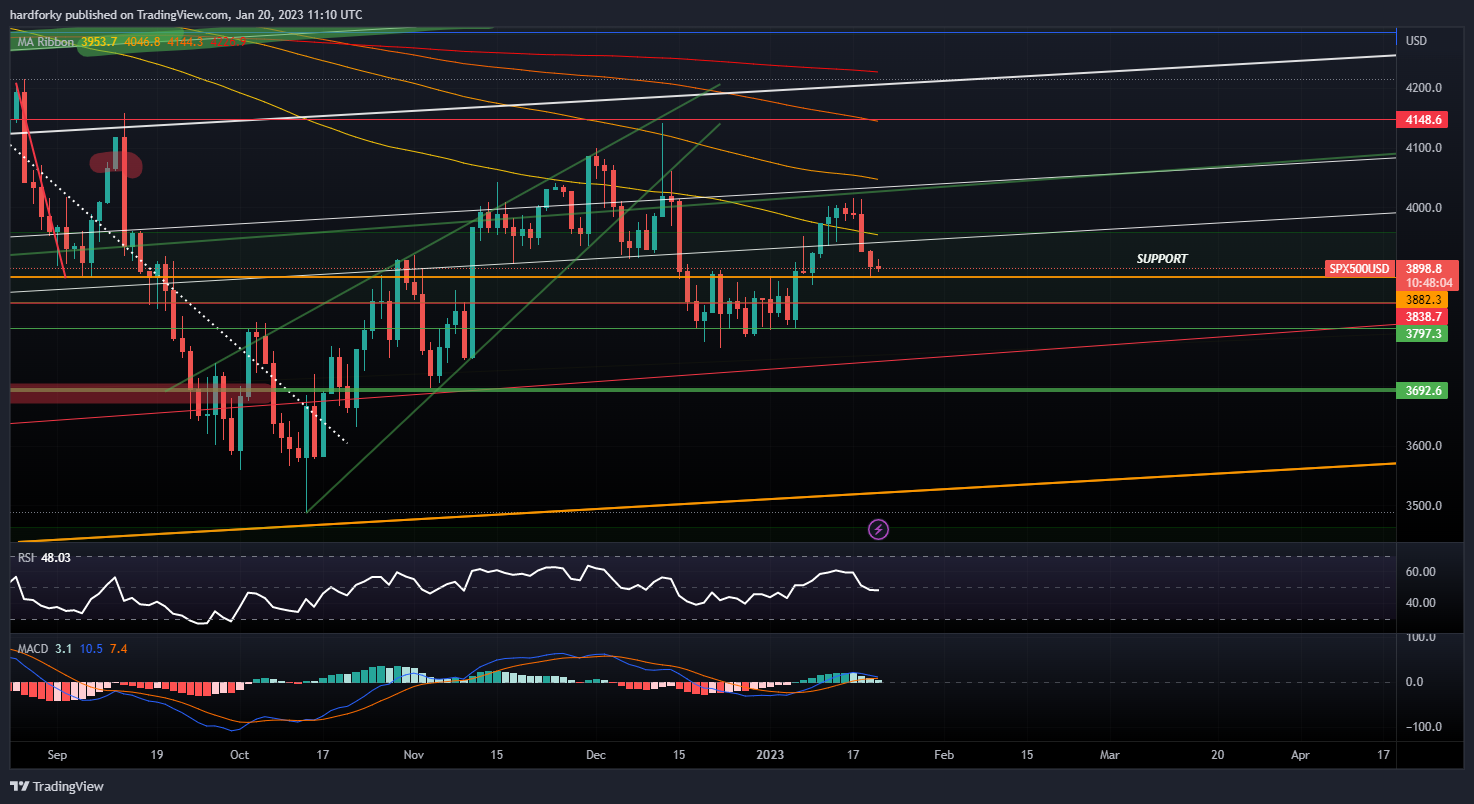
Task: Click the MACD axis label 0.0
Action: coord(1415,682)
